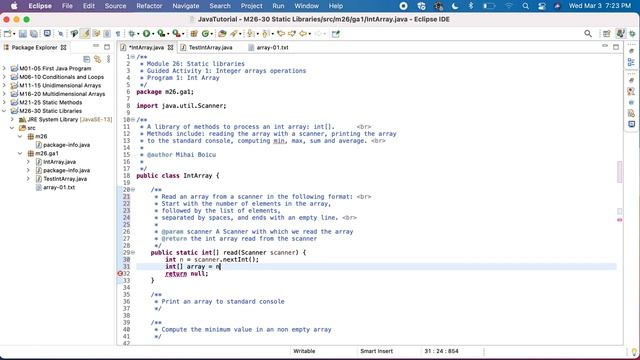Collapse the M26-30 Static Libraries project
The width and height of the screenshot is (640, 360).
(4, 111)
